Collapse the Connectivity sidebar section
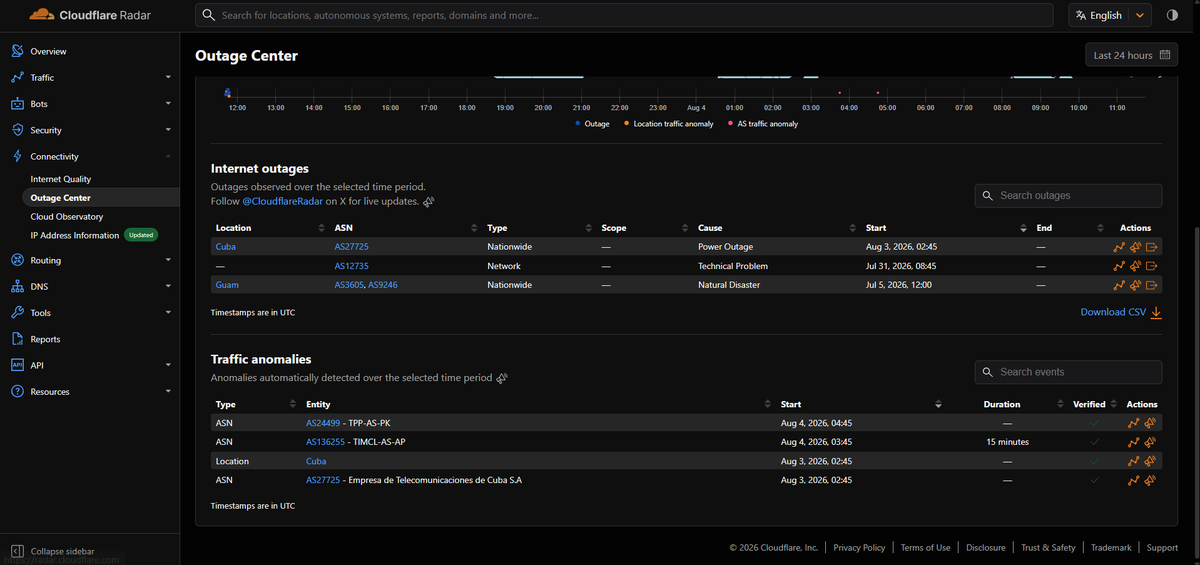This screenshot has height=565, width=1200. click(168, 156)
